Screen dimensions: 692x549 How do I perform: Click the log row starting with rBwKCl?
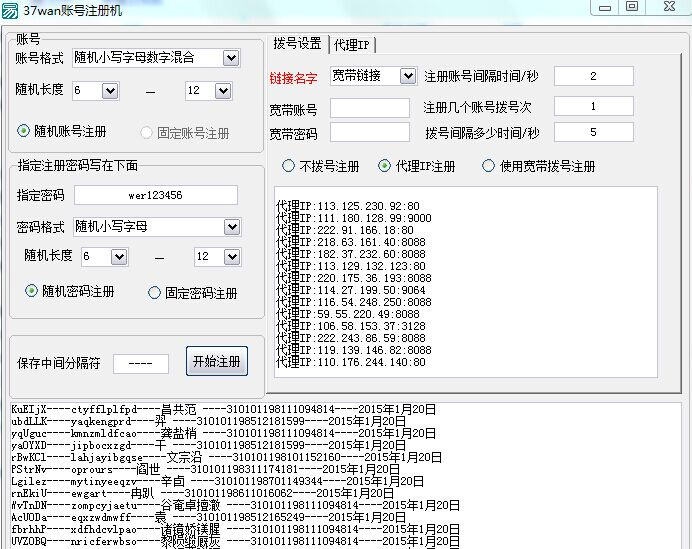226,457
